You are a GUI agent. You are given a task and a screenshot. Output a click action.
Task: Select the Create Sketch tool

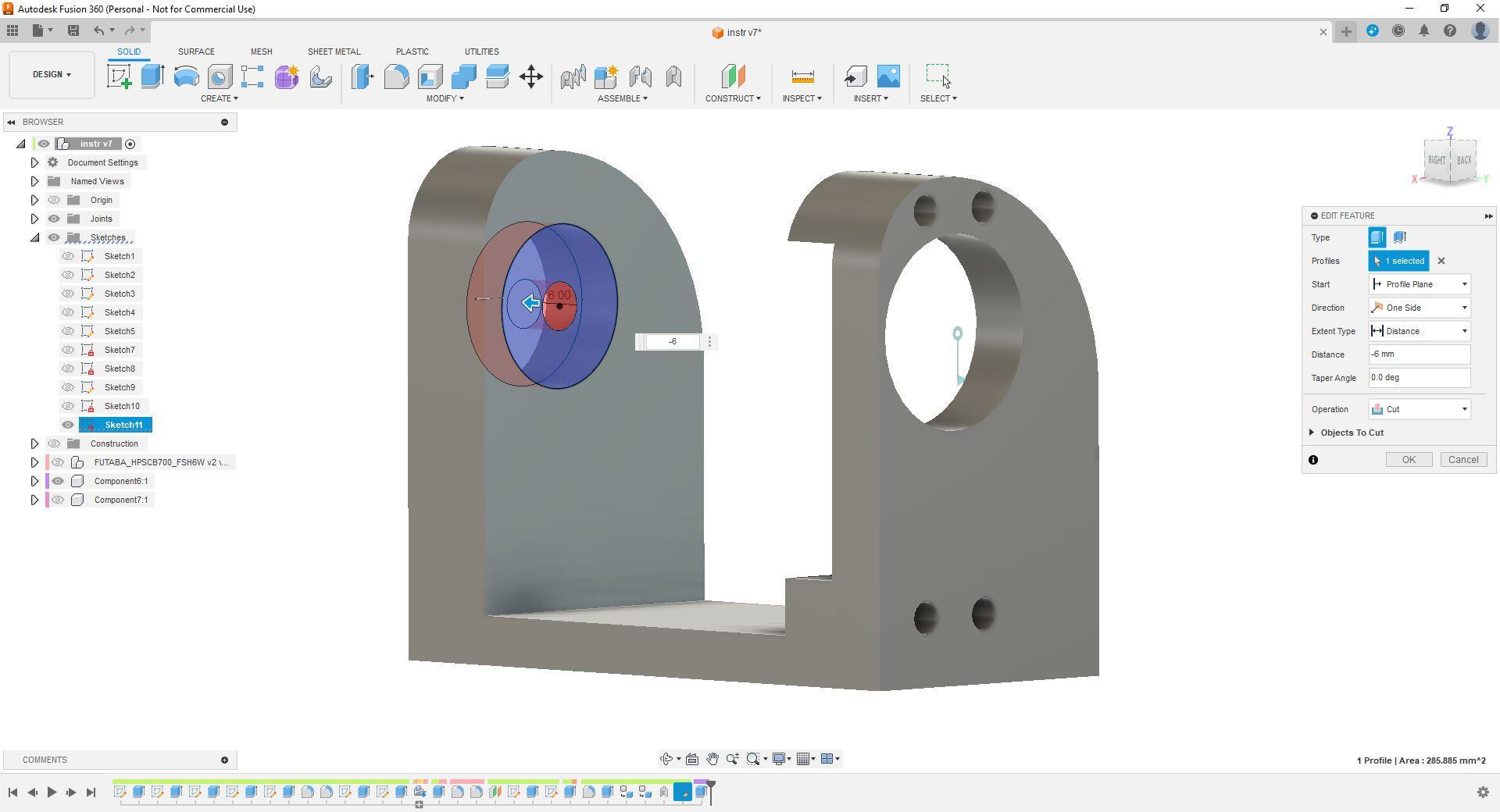[120, 77]
